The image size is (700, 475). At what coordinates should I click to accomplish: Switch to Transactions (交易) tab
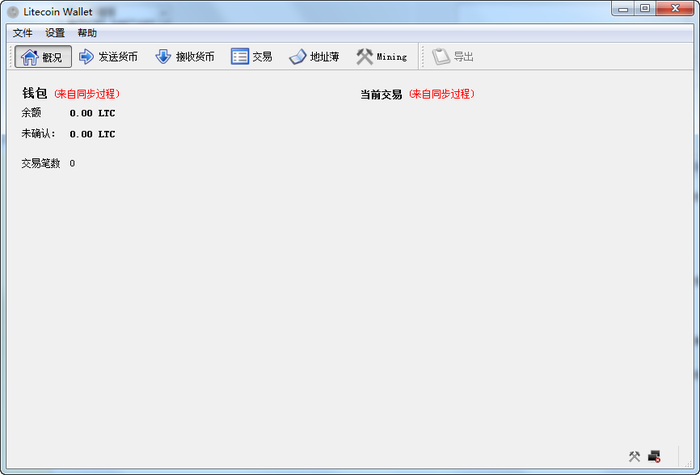coord(252,57)
